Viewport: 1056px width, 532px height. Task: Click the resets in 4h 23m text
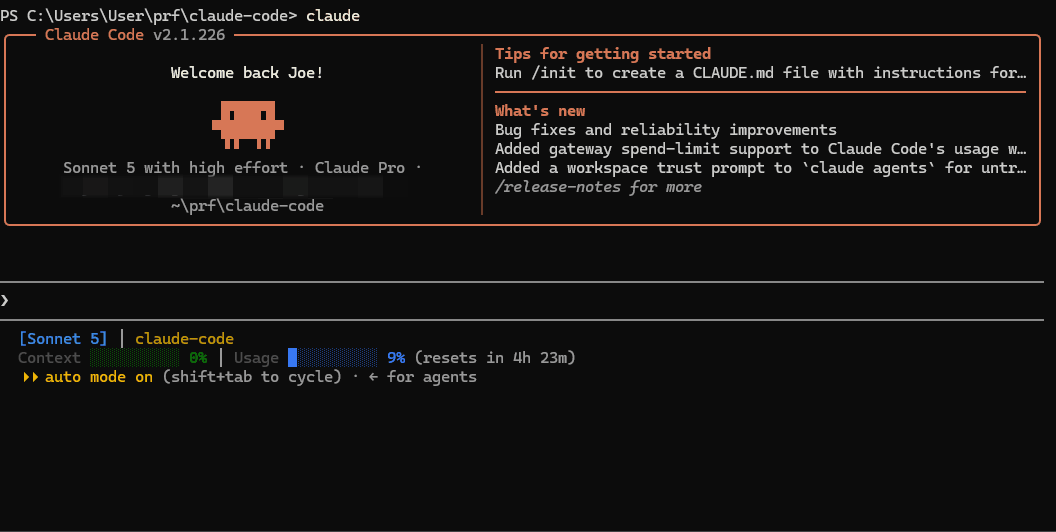pos(495,358)
